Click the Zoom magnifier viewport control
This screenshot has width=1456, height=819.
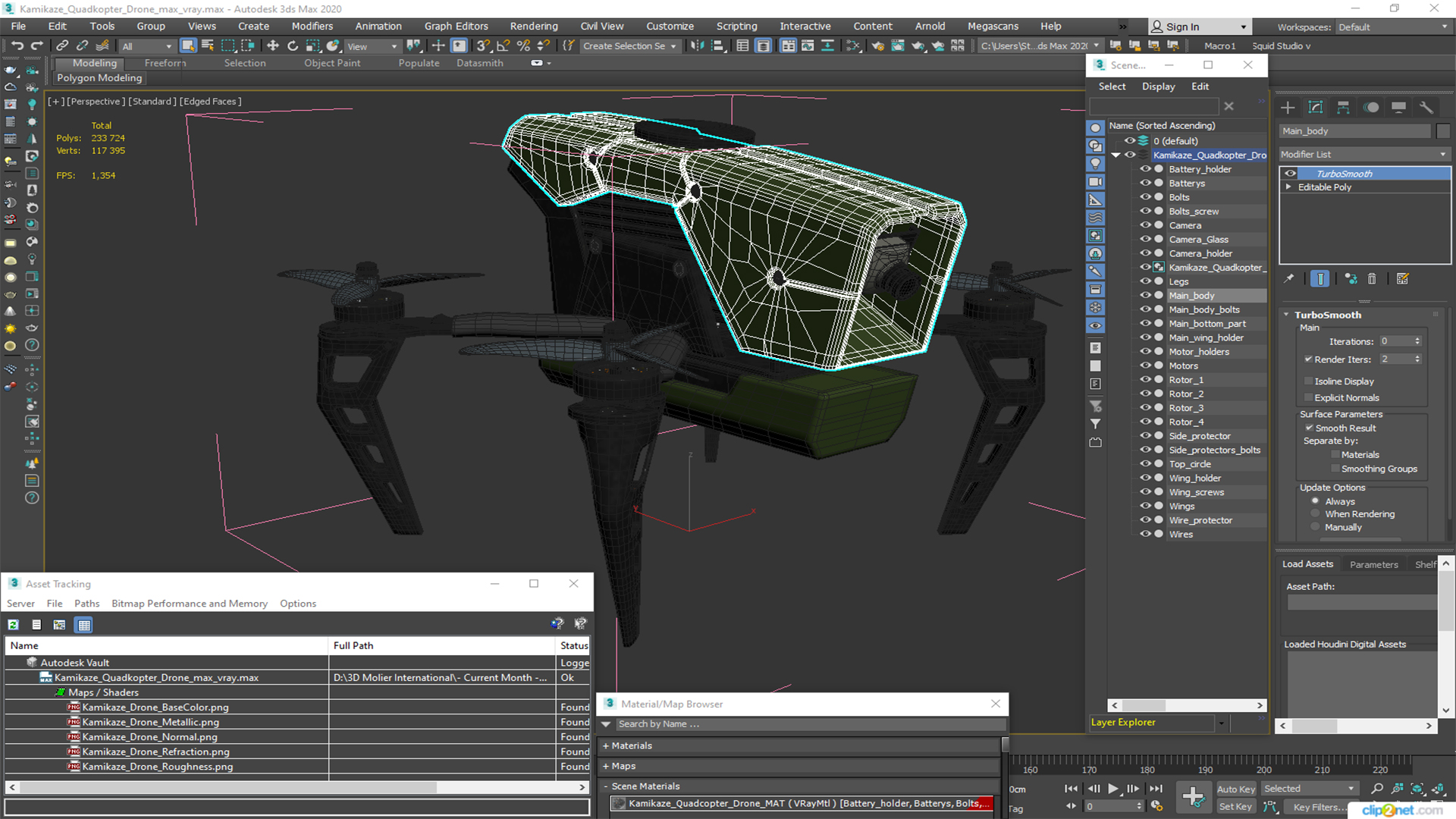pyautogui.click(x=1377, y=789)
